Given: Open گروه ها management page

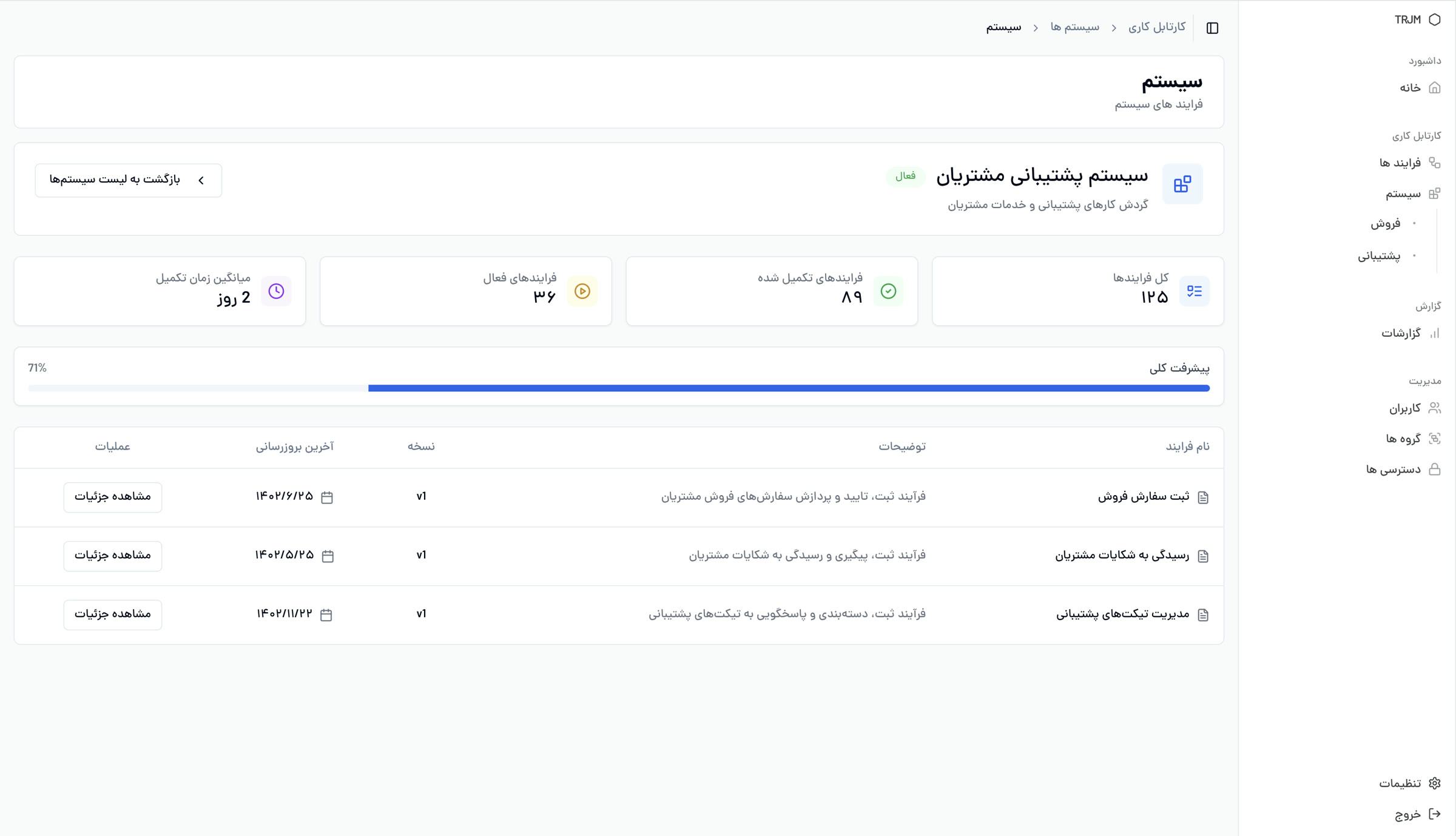Looking at the screenshot, I should pyautogui.click(x=1403, y=439).
